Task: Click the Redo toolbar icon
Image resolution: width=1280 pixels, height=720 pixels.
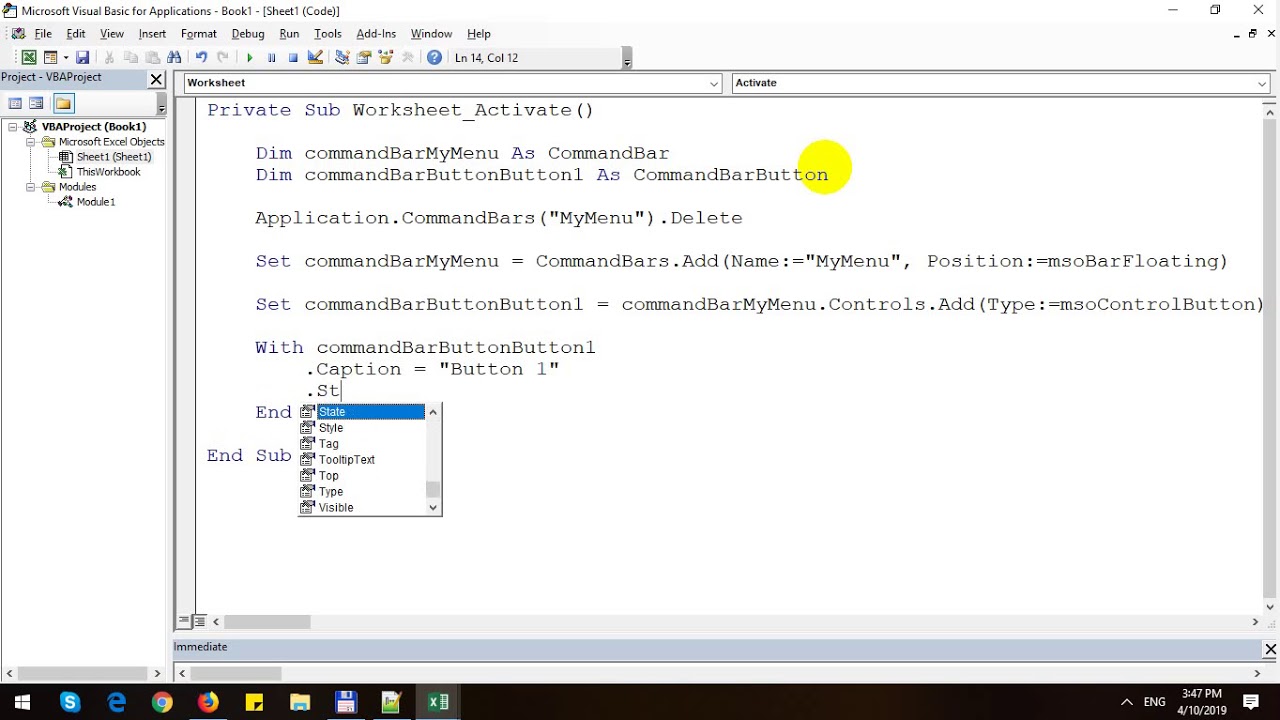Action: click(223, 58)
